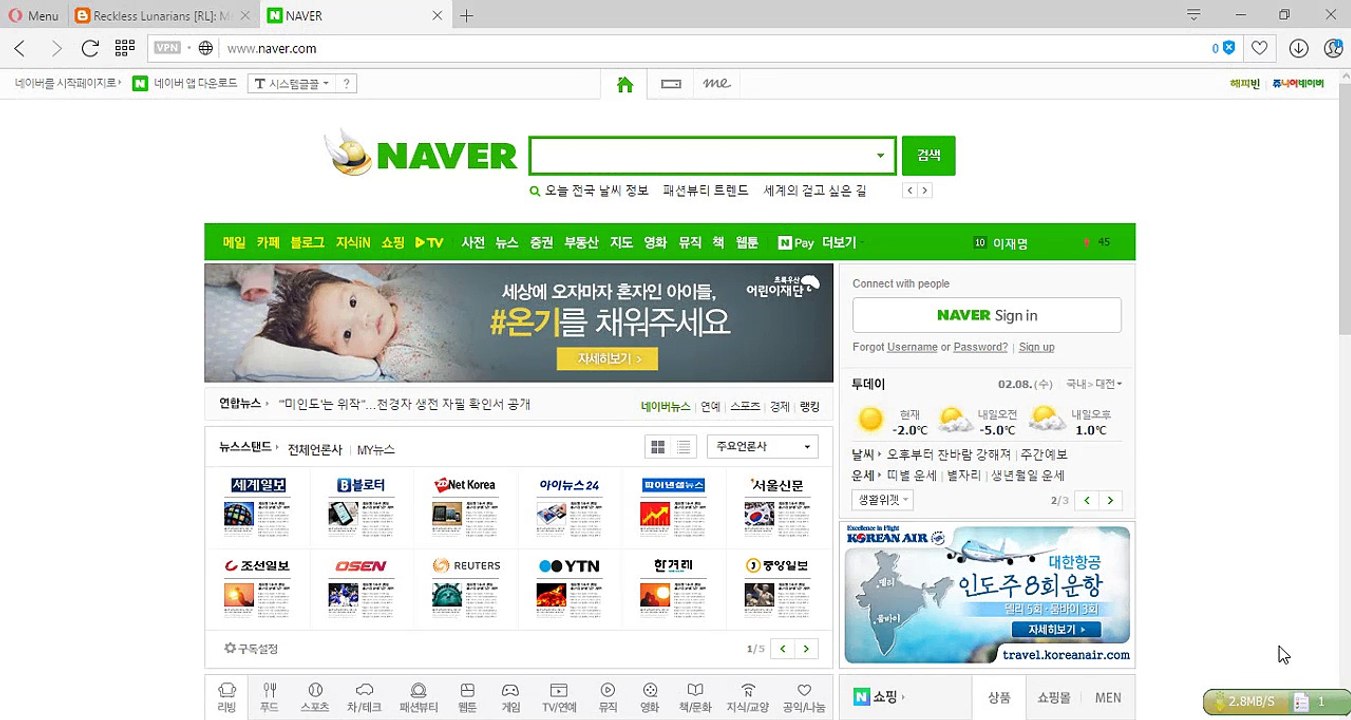The width and height of the screenshot is (1351, 720).
Task: Go to previous newsstand page arrow
Action: coord(783,649)
